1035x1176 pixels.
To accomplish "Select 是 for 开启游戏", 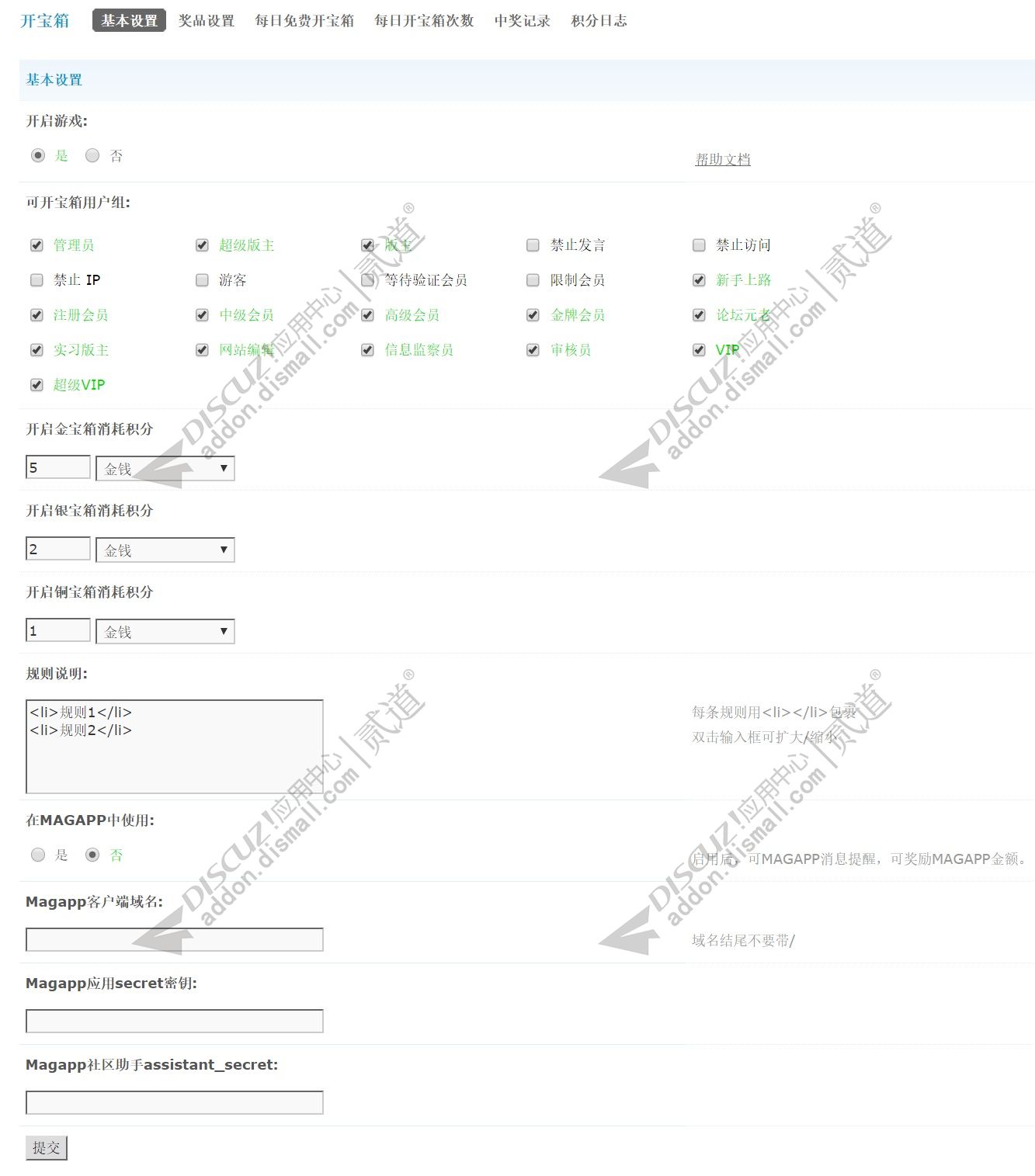I will coord(38,156).
